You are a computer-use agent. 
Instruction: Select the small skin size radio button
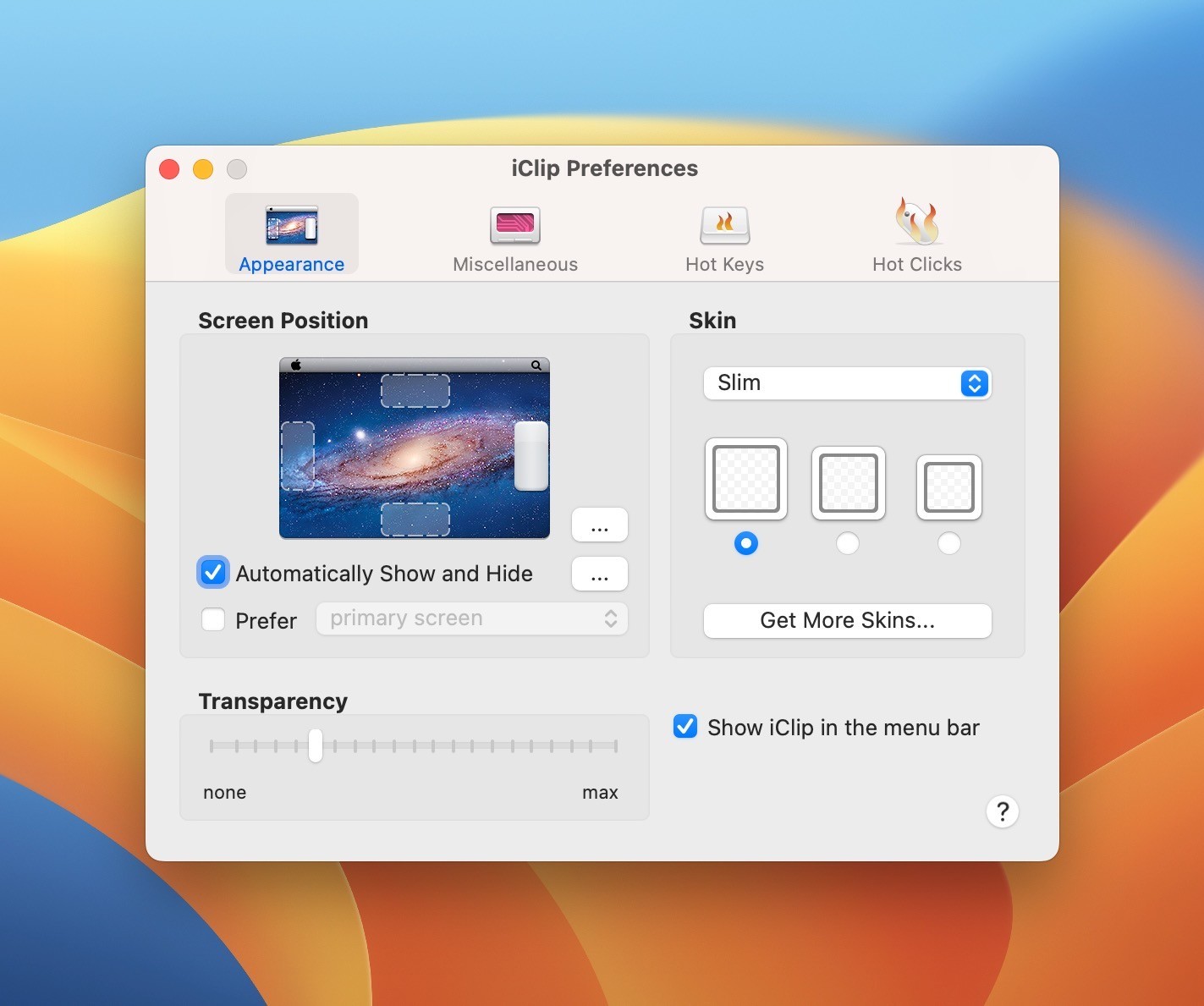point(949,543)
